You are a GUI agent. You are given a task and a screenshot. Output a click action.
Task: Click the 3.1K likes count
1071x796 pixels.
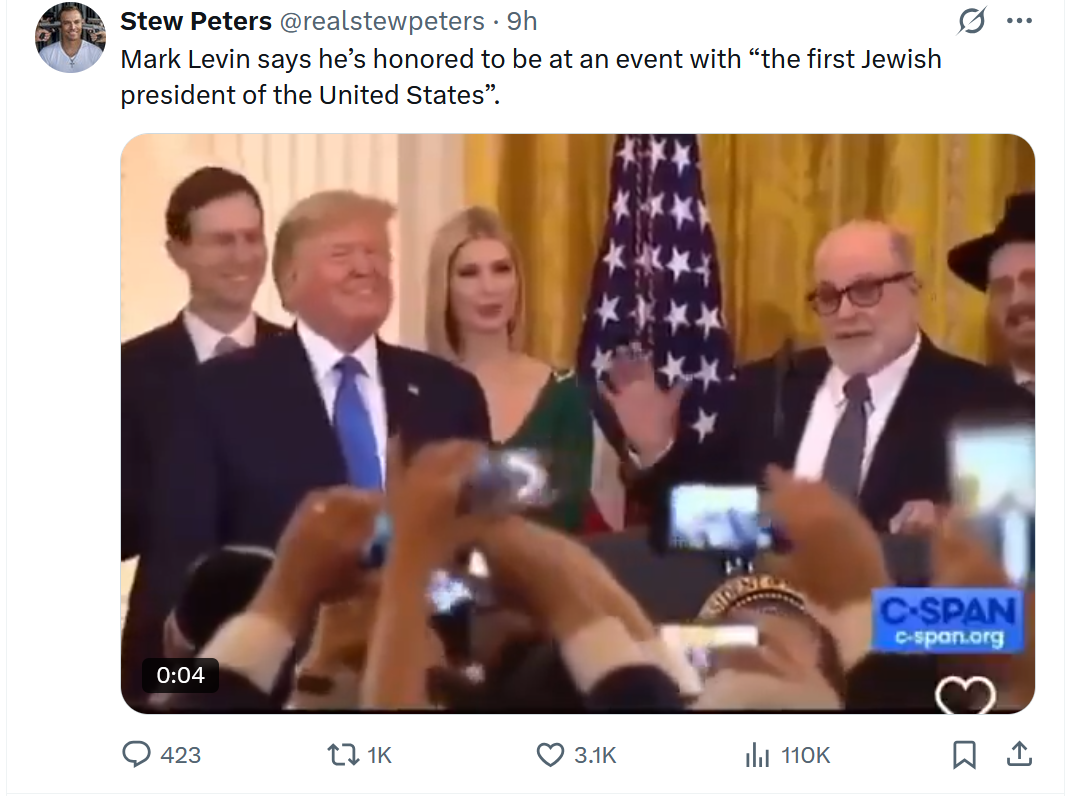tap(595, 755)
